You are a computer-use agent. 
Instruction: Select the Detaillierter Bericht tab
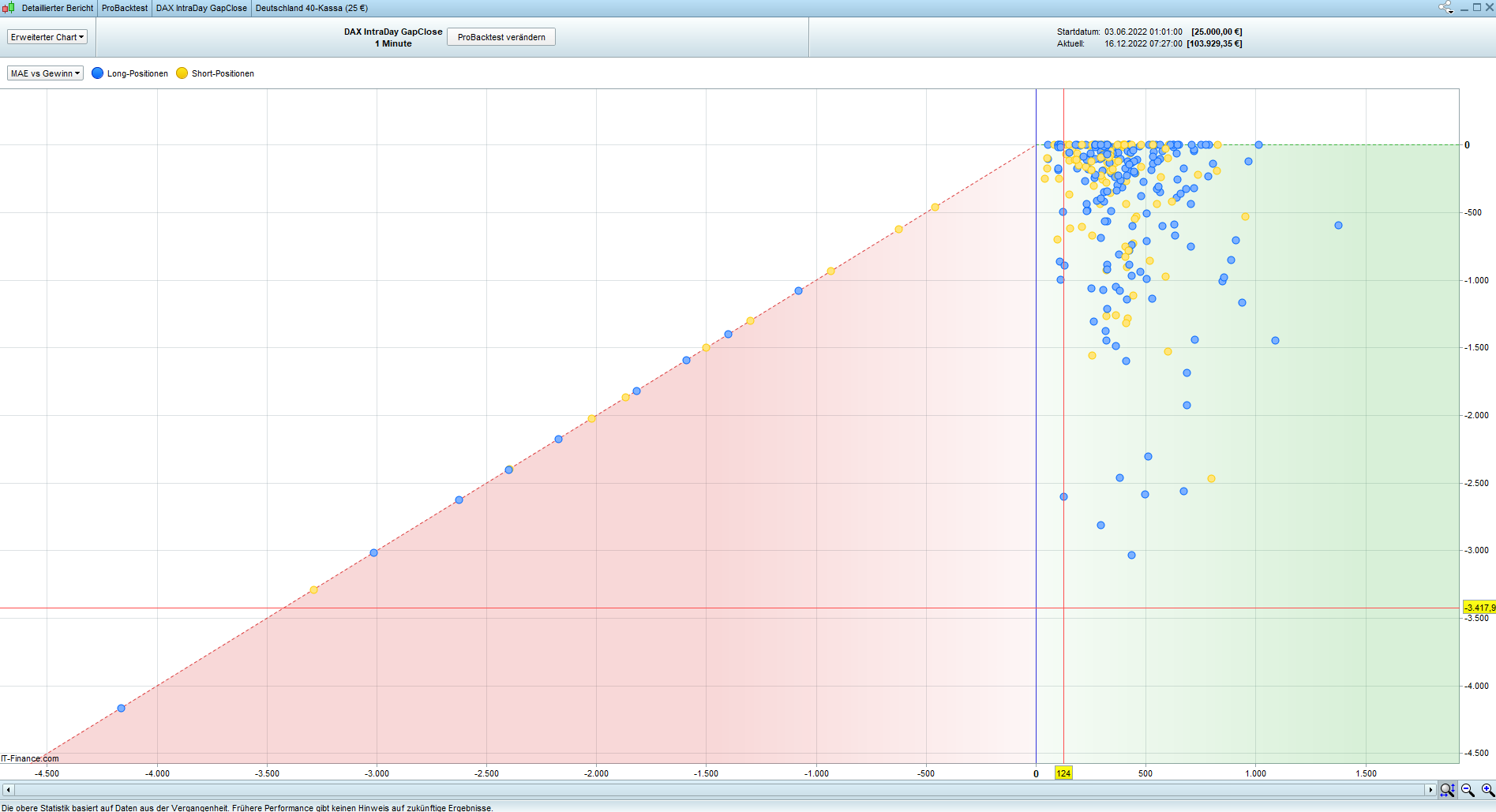click(x=57, y=8)
